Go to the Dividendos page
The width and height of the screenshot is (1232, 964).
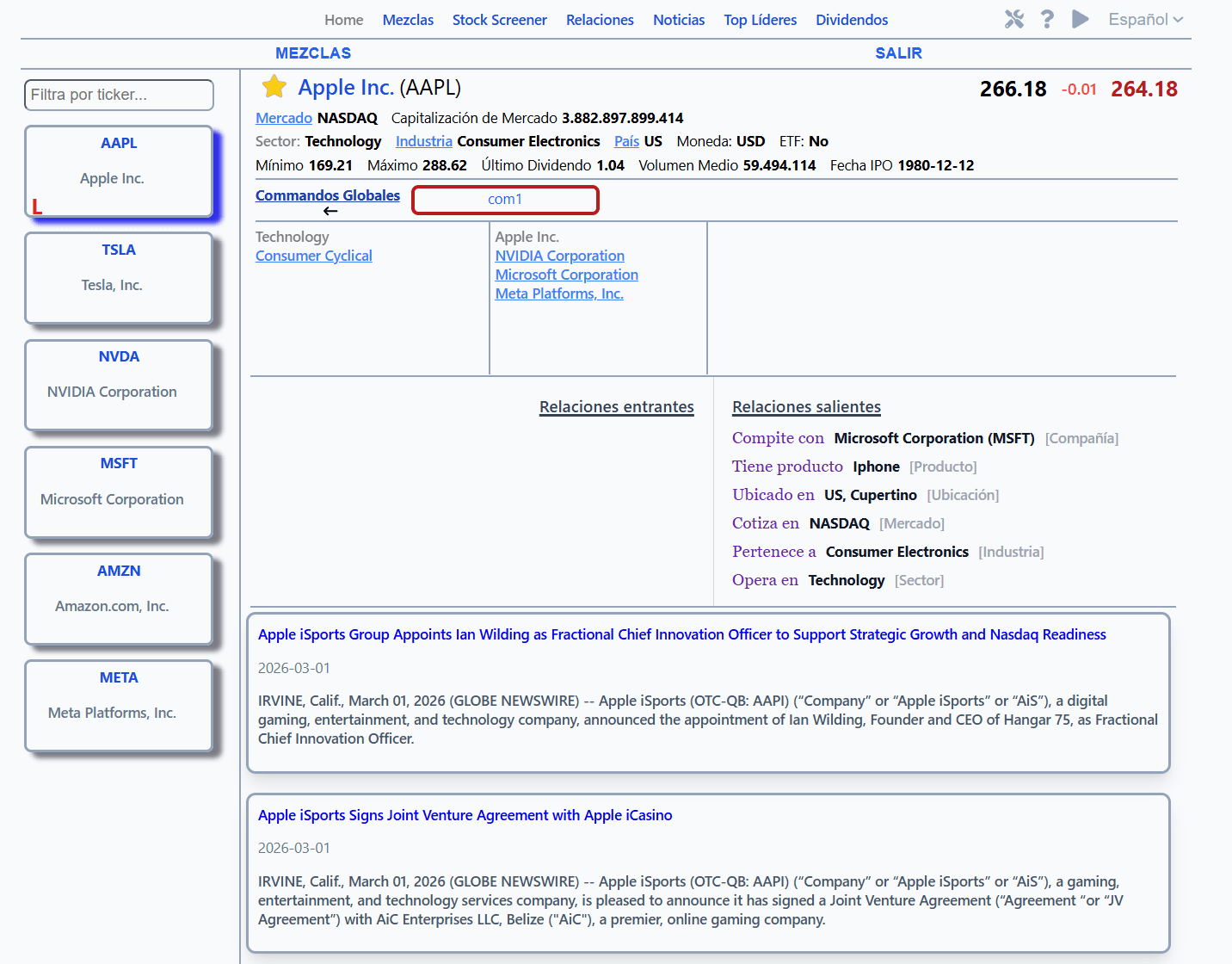tap(851, 20)
